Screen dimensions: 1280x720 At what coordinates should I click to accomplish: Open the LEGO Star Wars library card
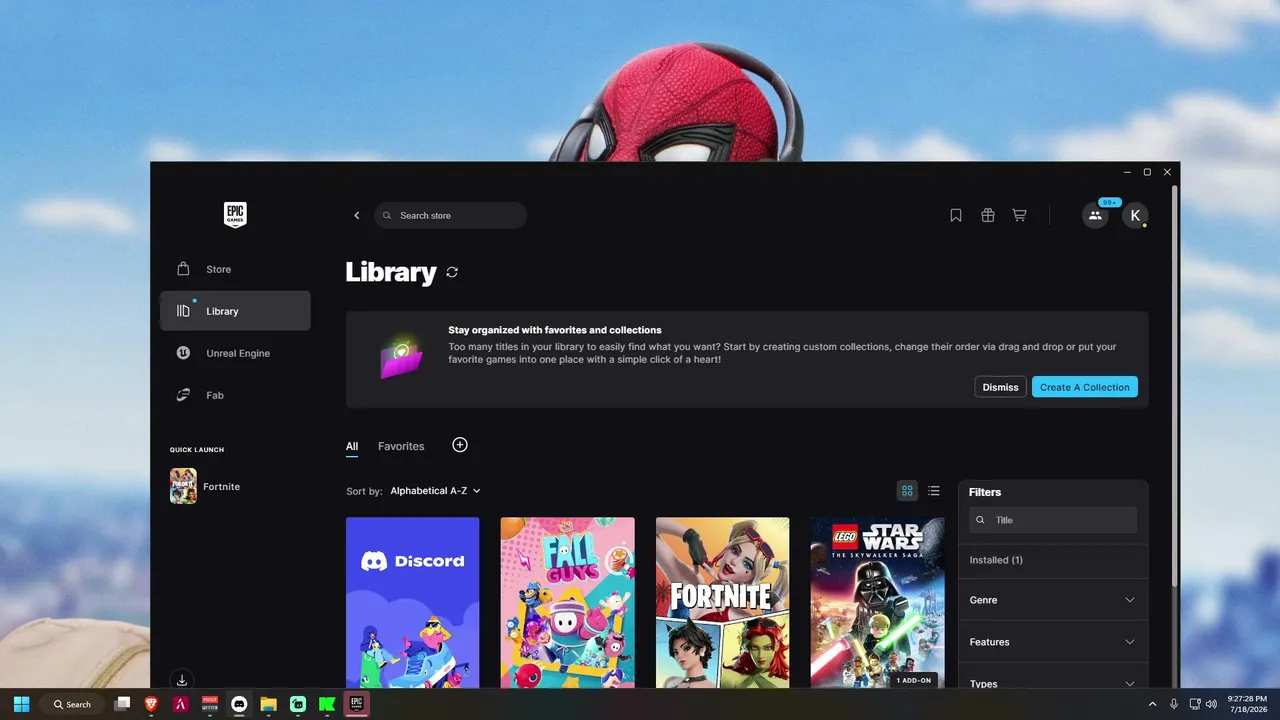tap(877, 603)
